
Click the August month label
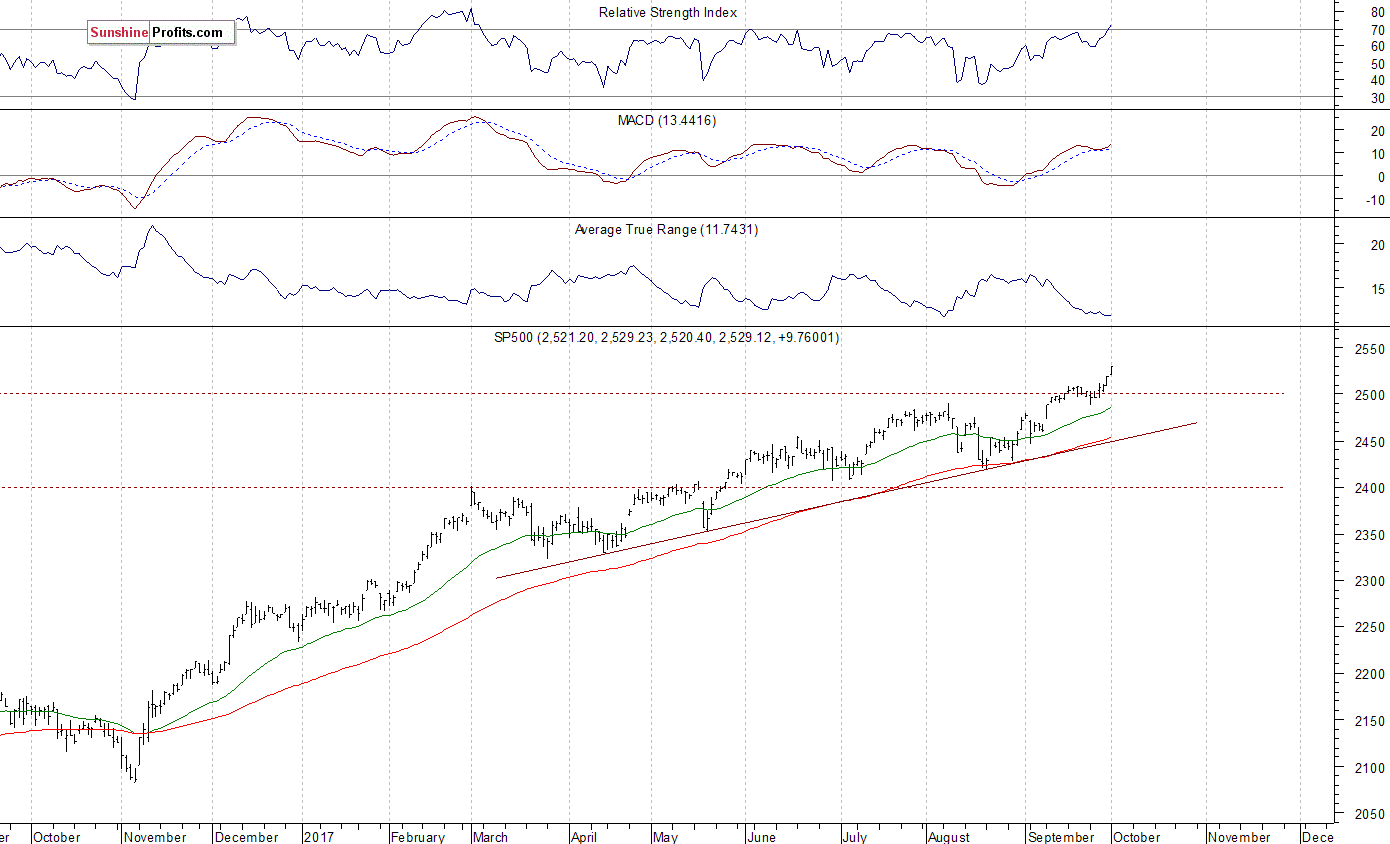(948, 837)
